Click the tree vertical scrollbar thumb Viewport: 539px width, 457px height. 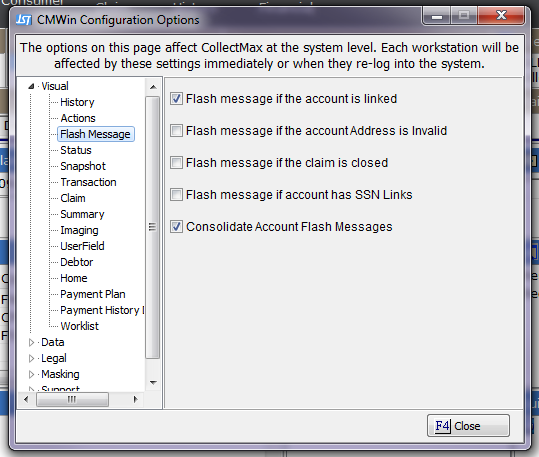(153, 228)
